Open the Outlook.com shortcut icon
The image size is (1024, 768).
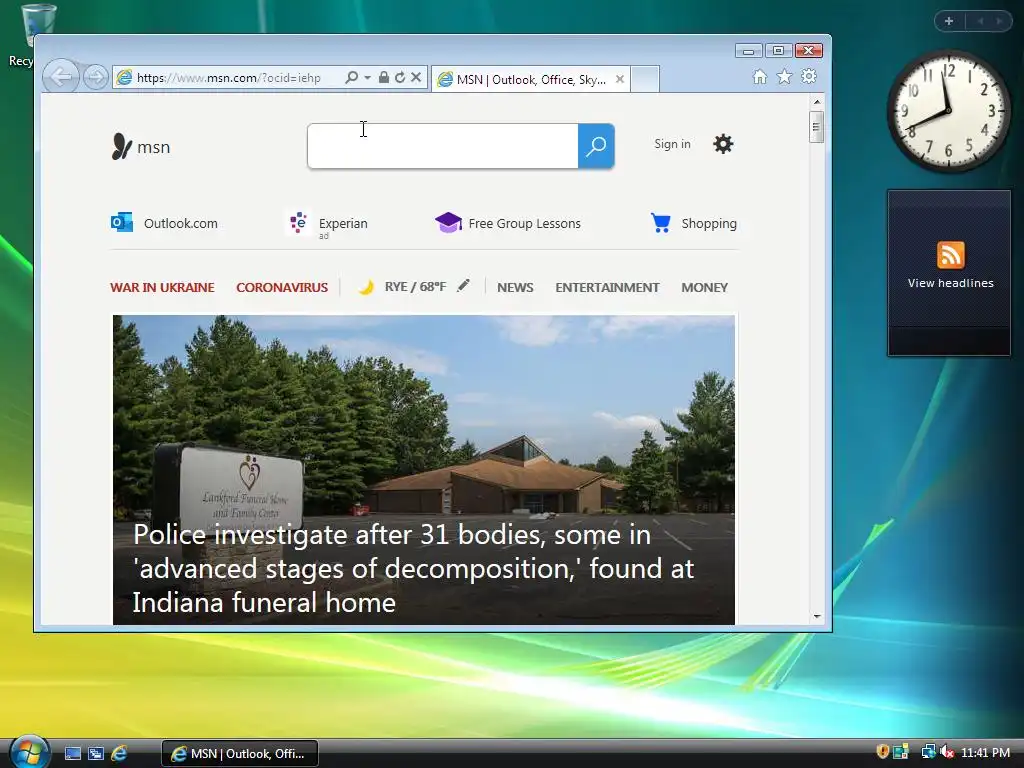point(121,223)
